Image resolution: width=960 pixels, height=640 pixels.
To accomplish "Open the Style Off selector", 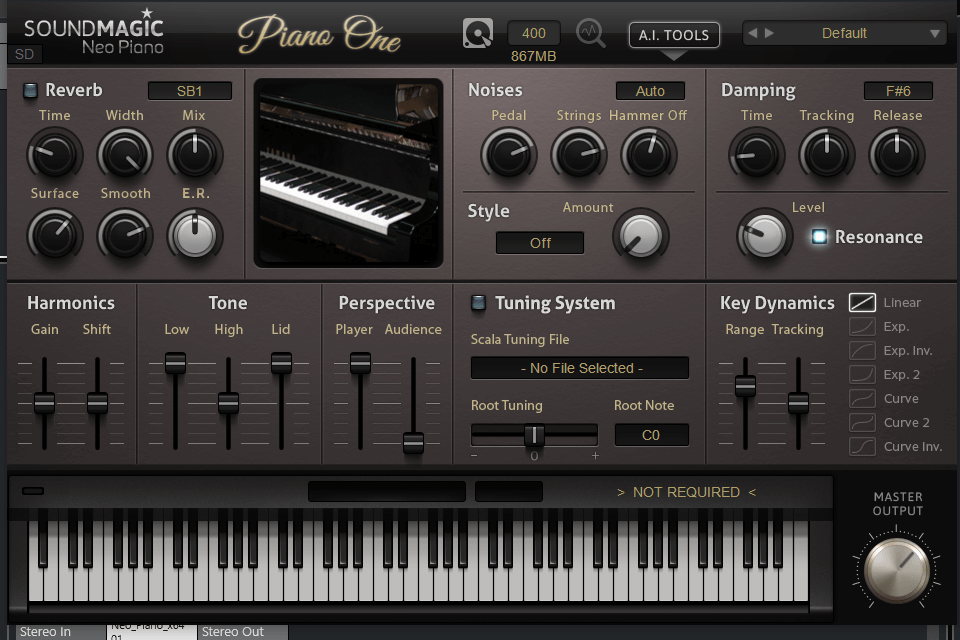I will tap(540, 243).
